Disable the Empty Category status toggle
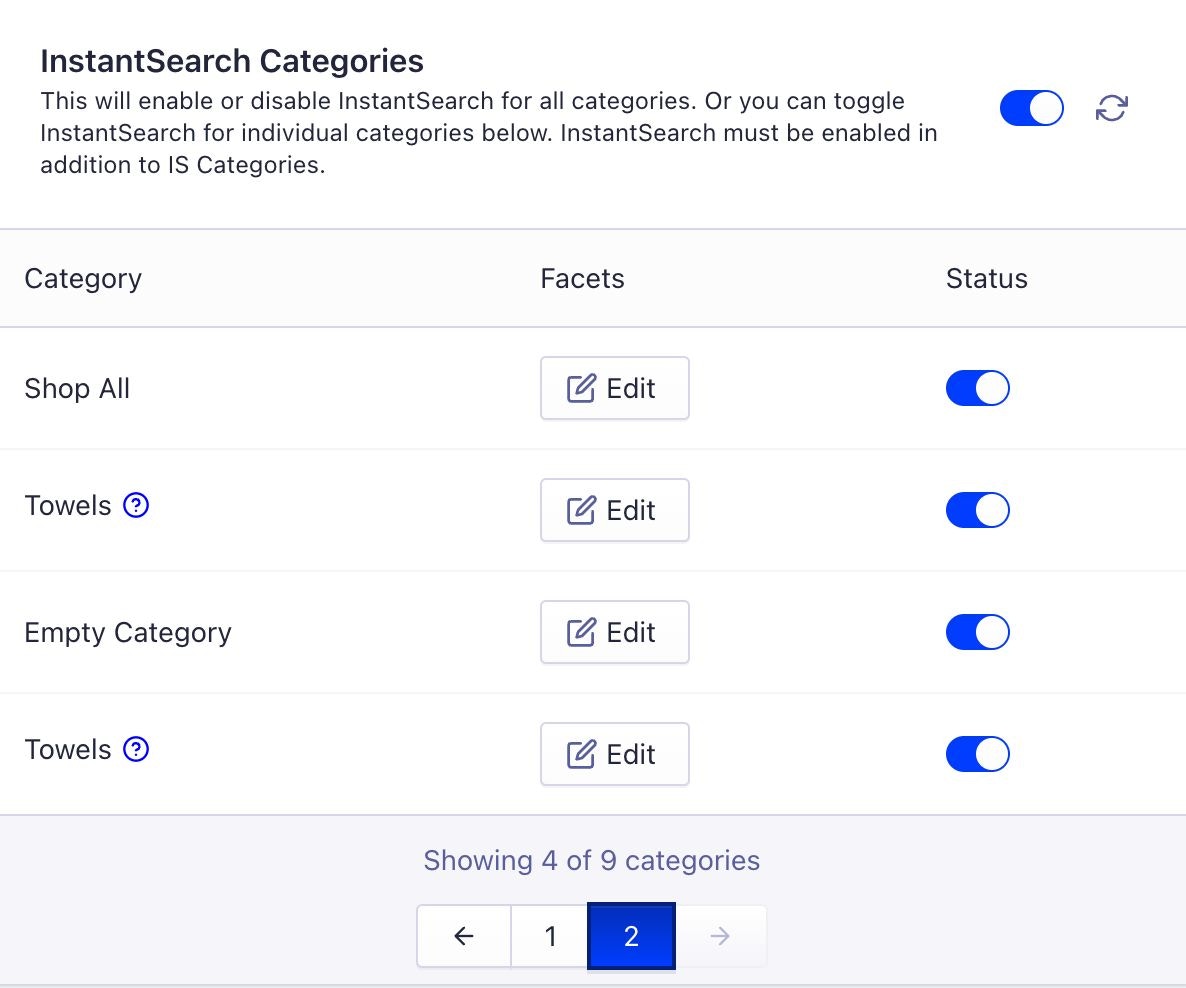The height and width of the screenshot is (988, 1186). coord(977,632)
